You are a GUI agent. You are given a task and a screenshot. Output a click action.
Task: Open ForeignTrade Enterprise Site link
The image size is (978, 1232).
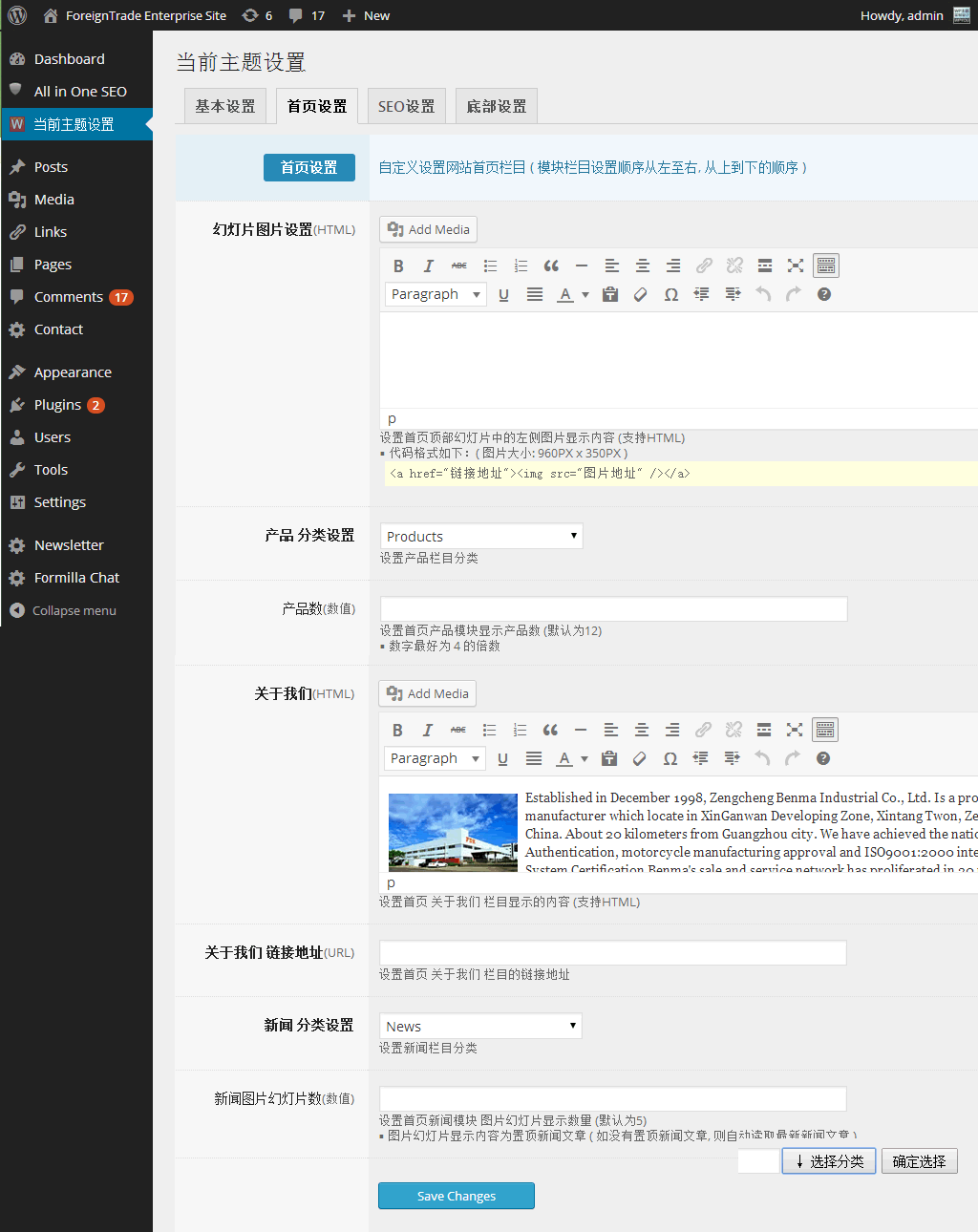click(135, 15)
